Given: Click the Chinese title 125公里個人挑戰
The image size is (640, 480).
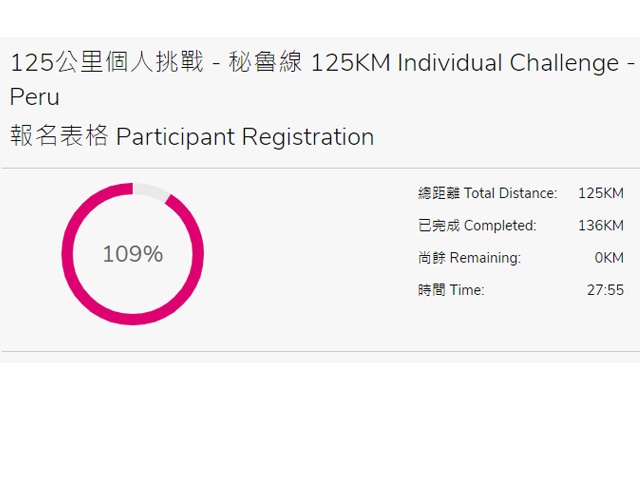Looking at the screenshot, I should 107,62.
